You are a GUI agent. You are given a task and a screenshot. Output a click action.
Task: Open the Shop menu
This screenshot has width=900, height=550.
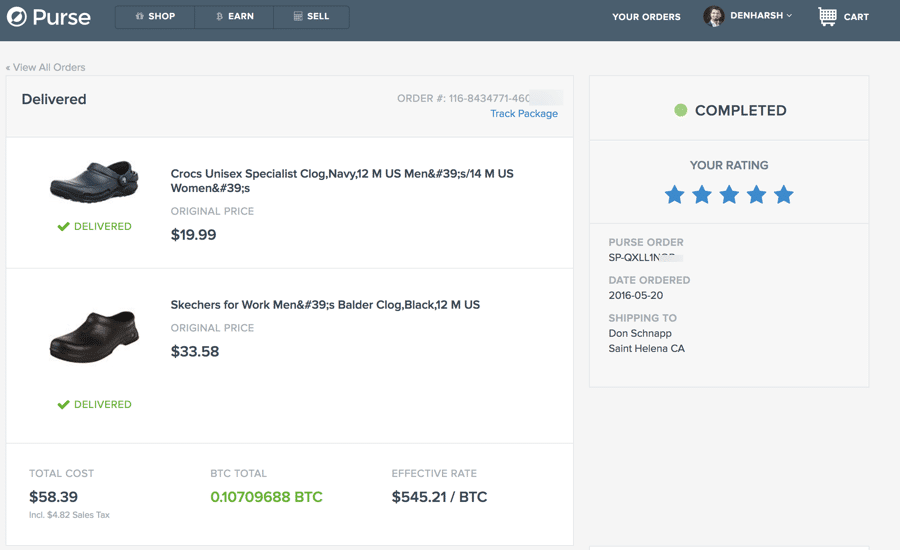coord(155,17)
